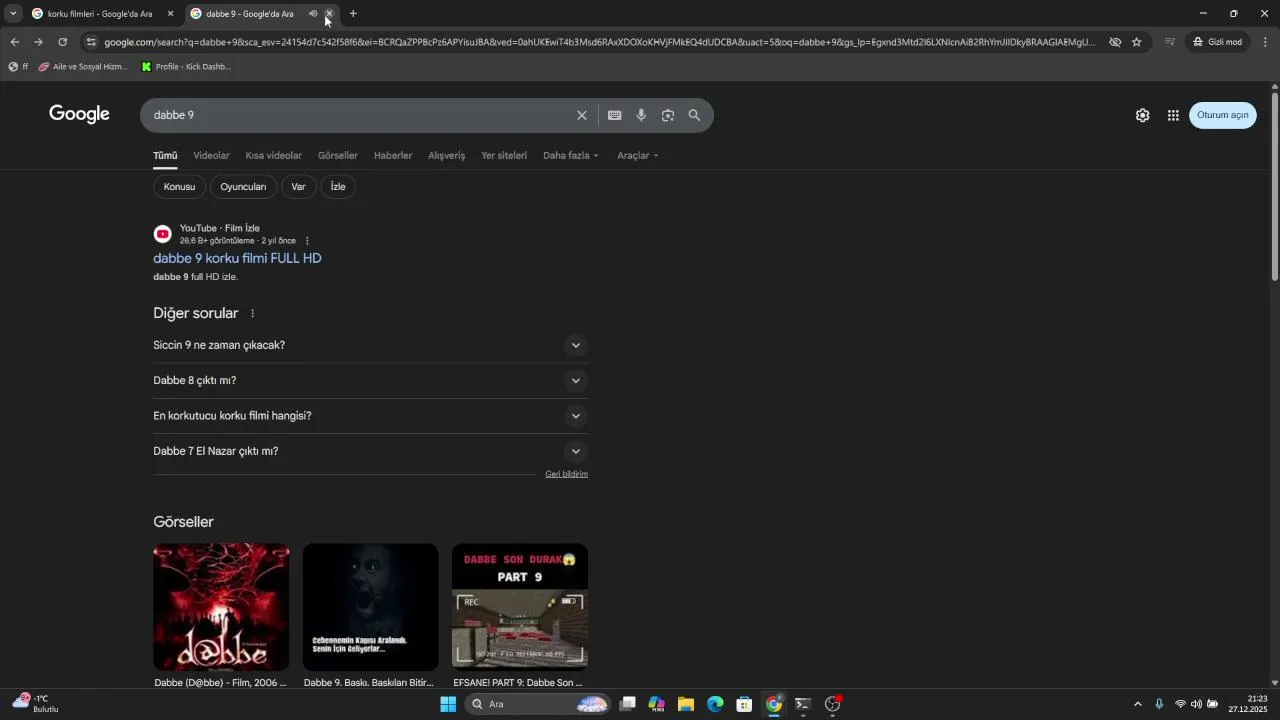The height and width of the screenshot is (720, 1280).
Task: Open the tab search dropdown in Chrome
Action: (13, 14)
